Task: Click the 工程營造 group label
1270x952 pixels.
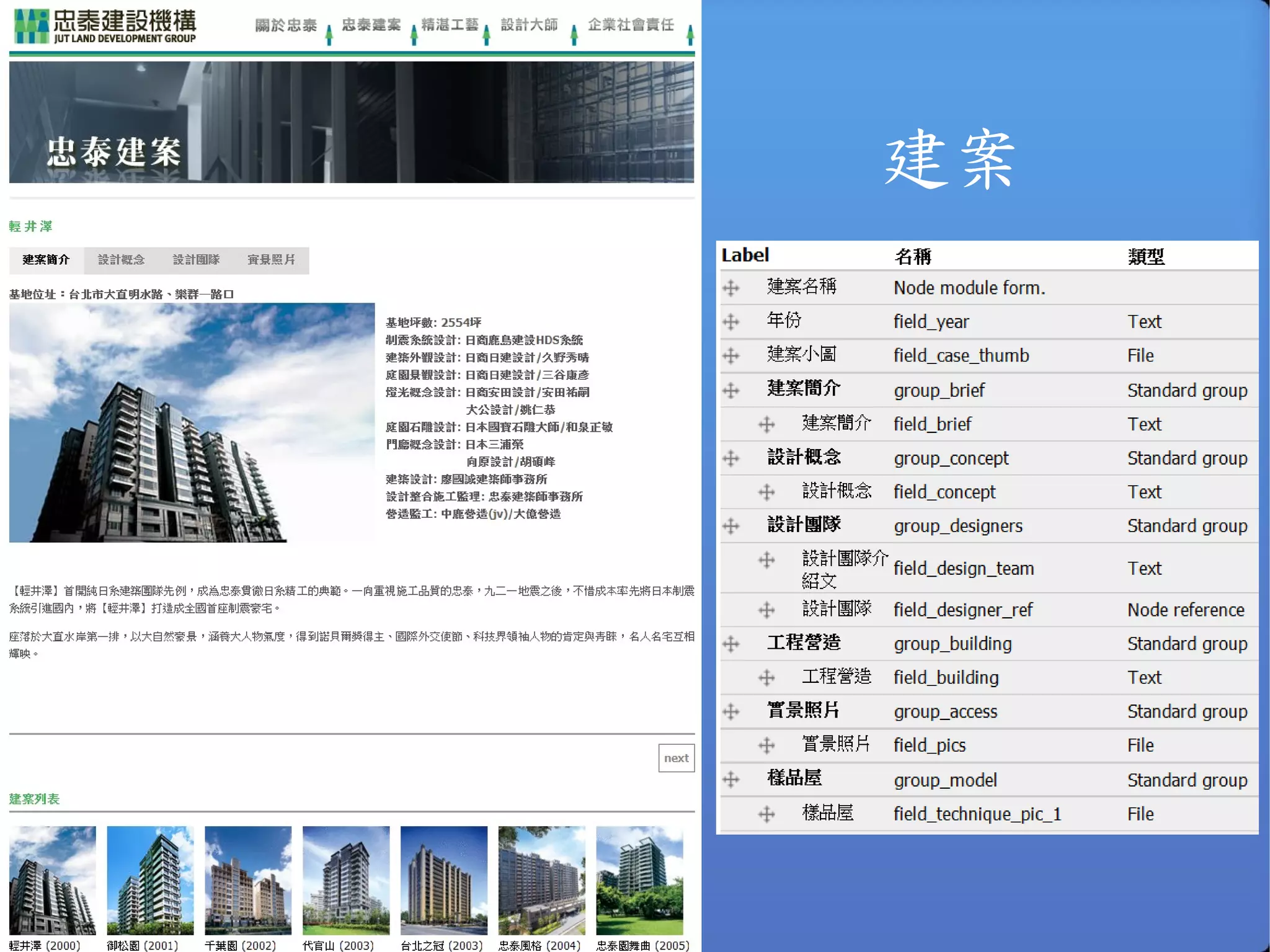Action: pos(804,643)
